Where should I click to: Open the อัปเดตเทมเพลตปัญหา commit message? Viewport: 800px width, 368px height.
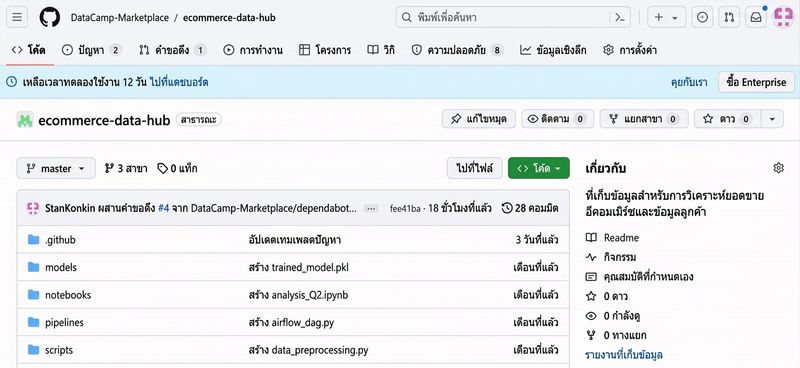tap(295, 240)
